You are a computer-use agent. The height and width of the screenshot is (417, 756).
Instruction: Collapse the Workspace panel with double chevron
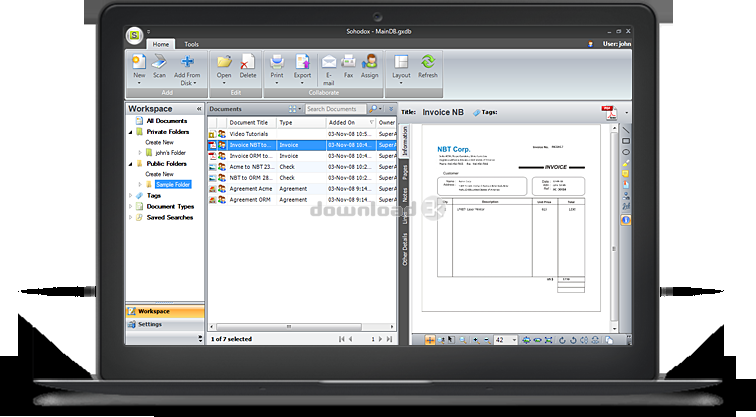point(199,109)
